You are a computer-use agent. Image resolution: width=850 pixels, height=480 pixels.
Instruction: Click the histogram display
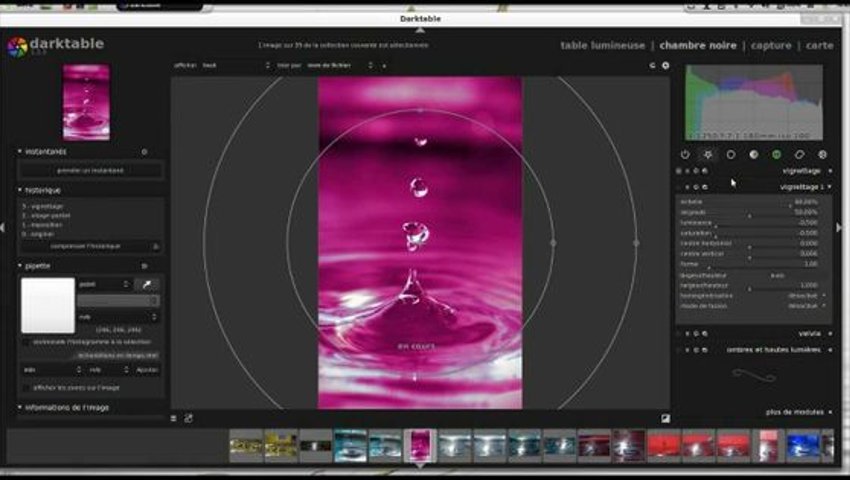pos(754,103)
